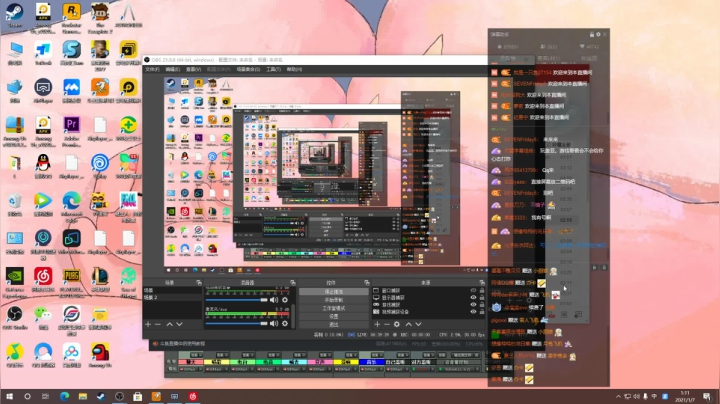Toggle visibility of 显示器捕获 source

click(x=473, y=297)
